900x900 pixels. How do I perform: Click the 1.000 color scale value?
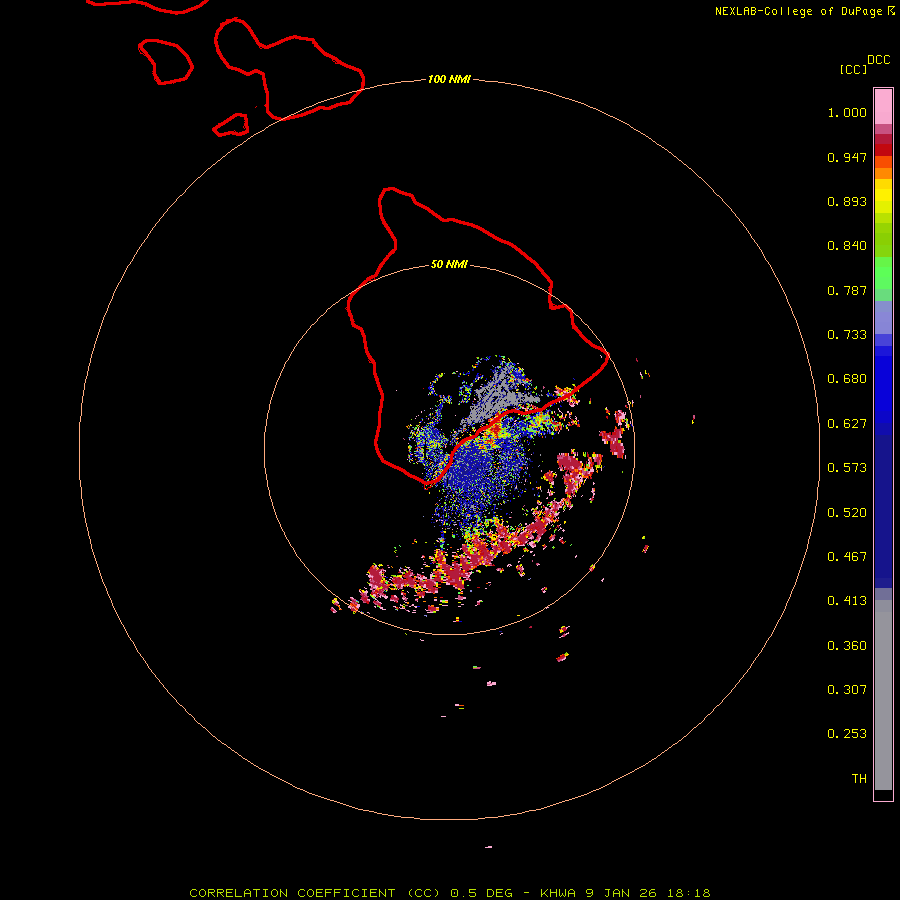[x=847, y=112]
